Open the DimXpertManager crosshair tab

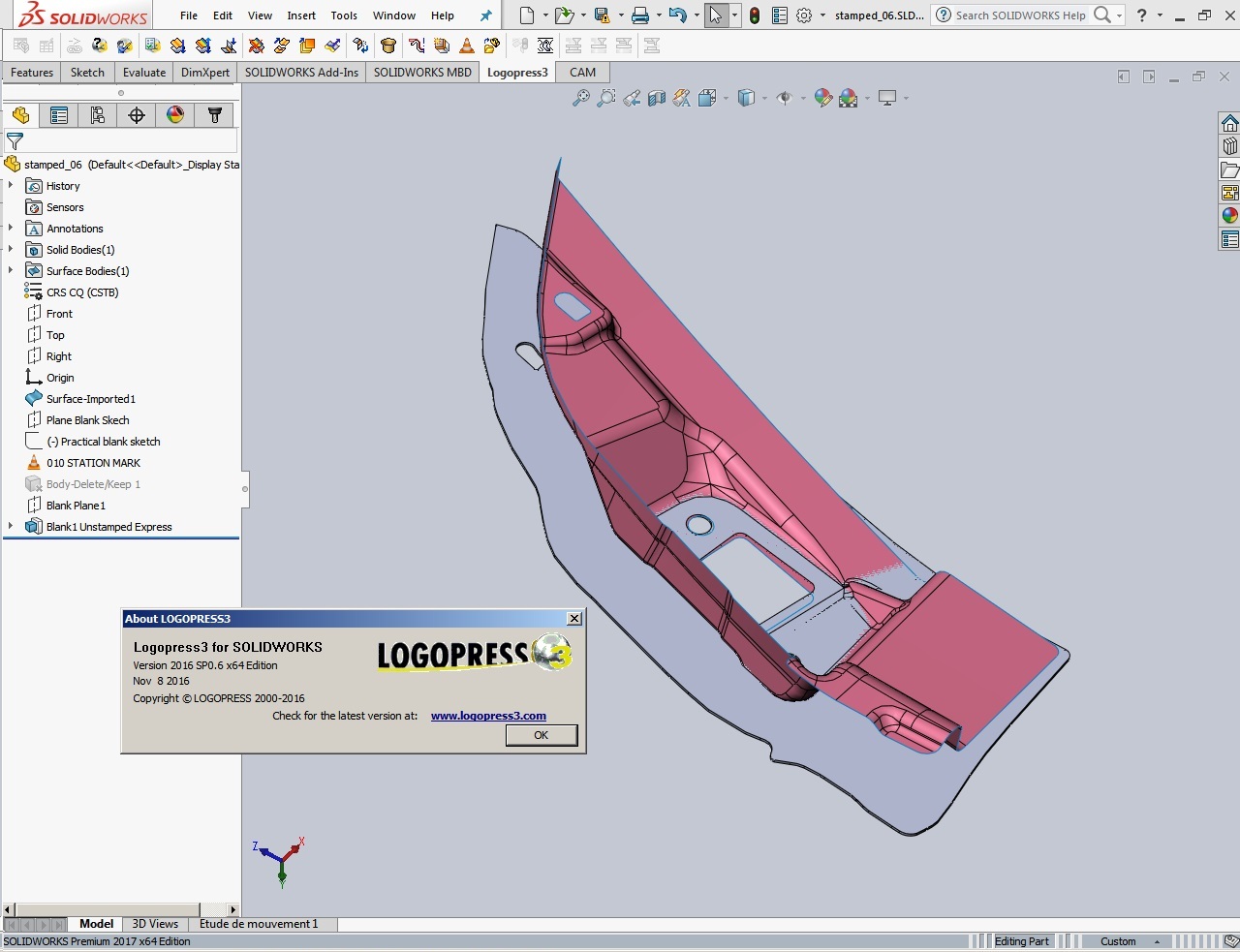pyautogui.click(x=137, y=115)
